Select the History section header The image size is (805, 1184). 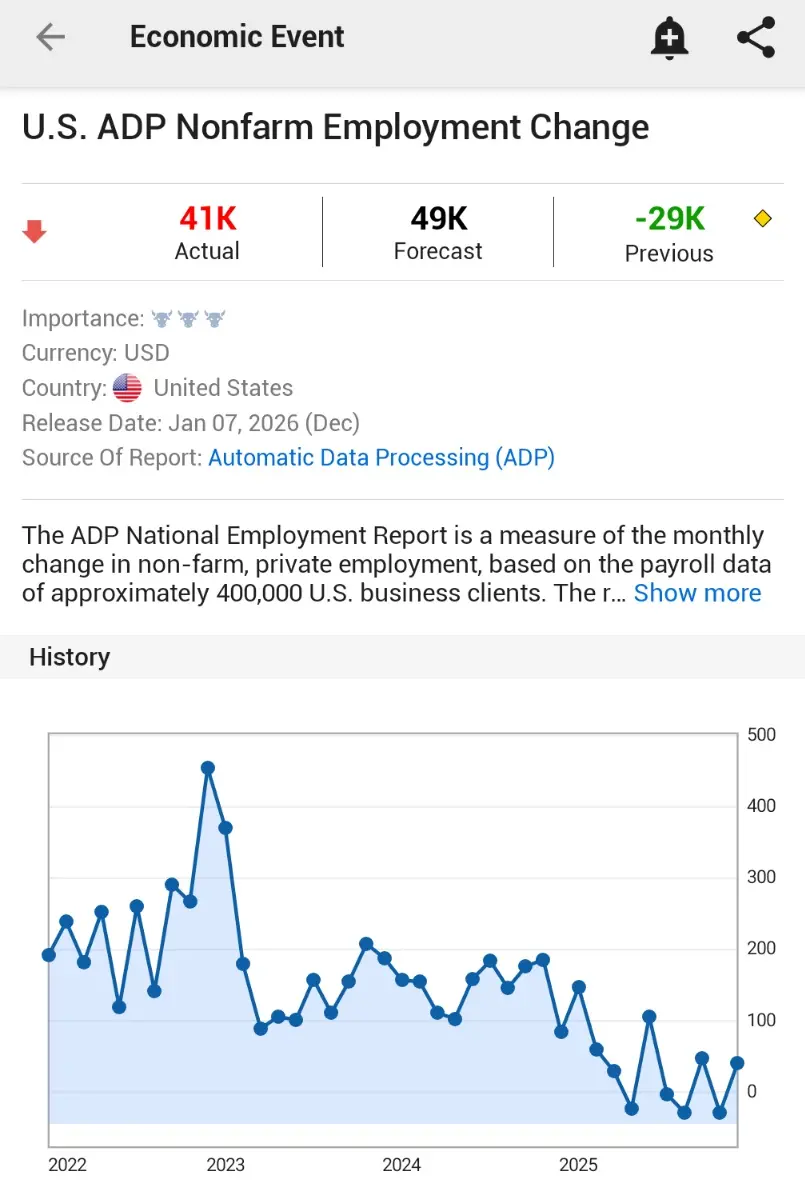pos(69,657)
